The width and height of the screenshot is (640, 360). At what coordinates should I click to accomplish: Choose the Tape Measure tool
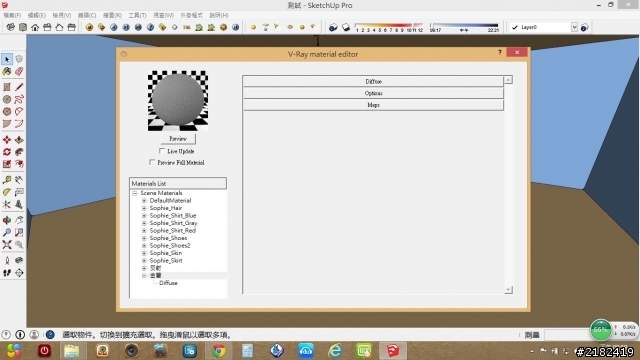point(7,180)
